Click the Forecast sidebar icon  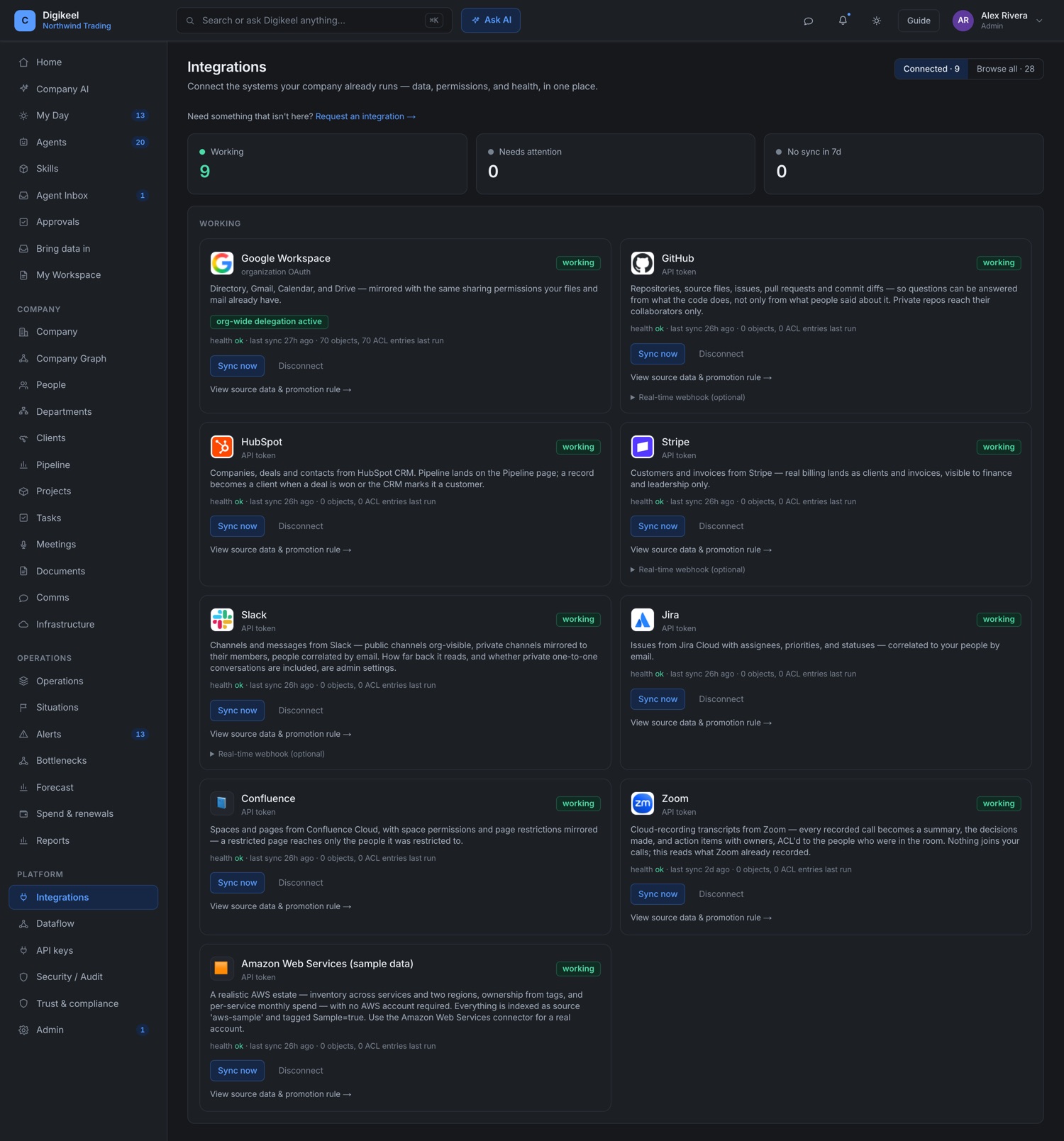pos(23,787)
